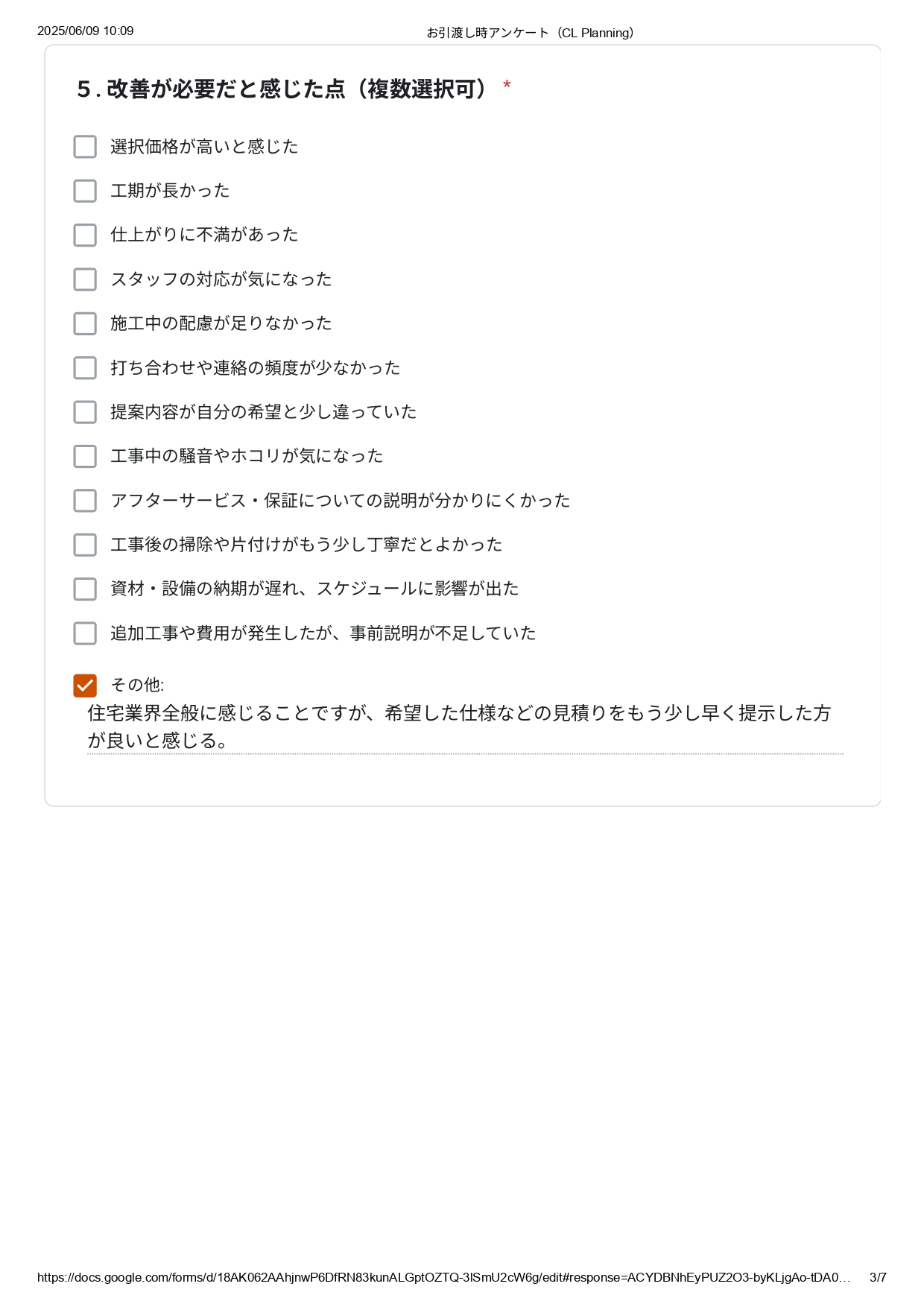Tick 工事後の掃除や片付け checkbox

[85, 545]
